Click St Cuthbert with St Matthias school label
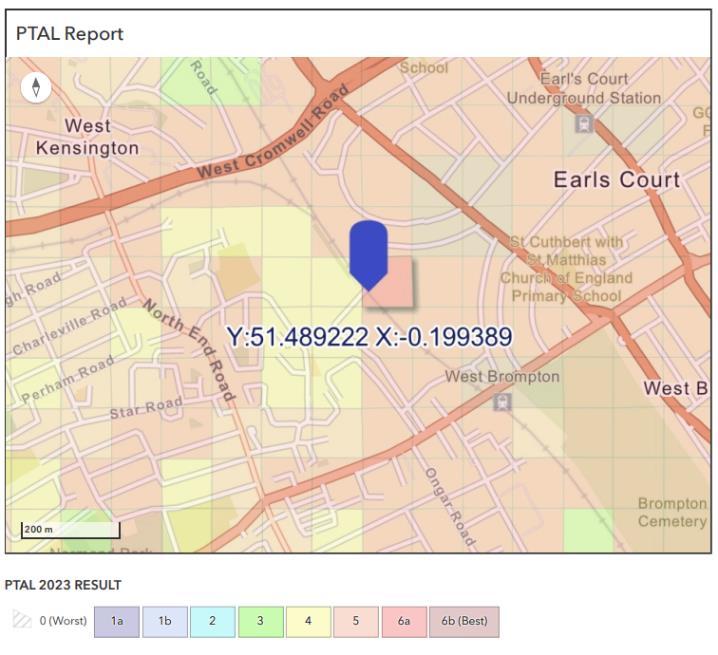This screenshot has height=655, width=718. coord(566,269)
